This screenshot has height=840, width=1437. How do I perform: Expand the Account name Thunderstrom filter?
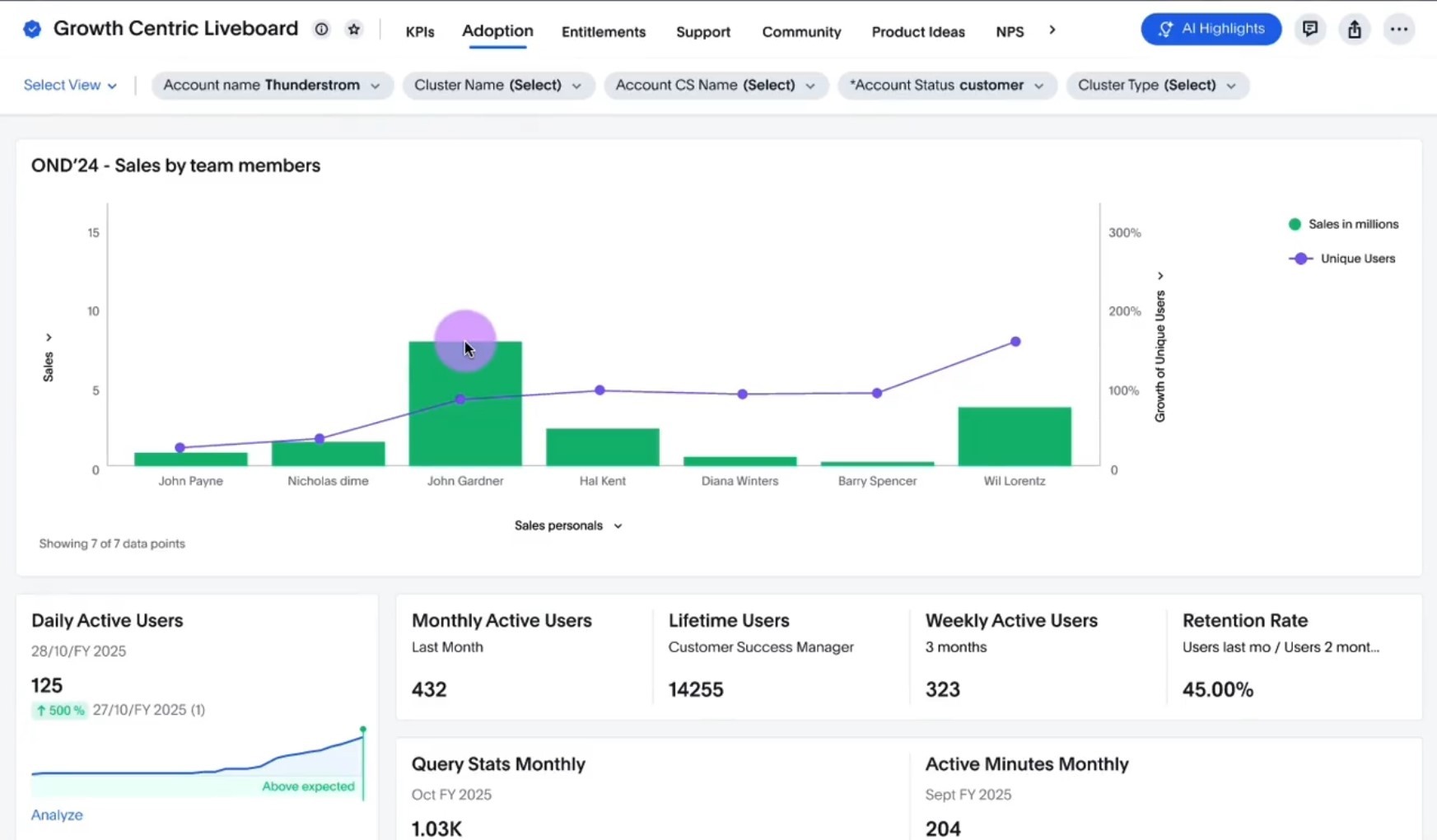point(272,86)
